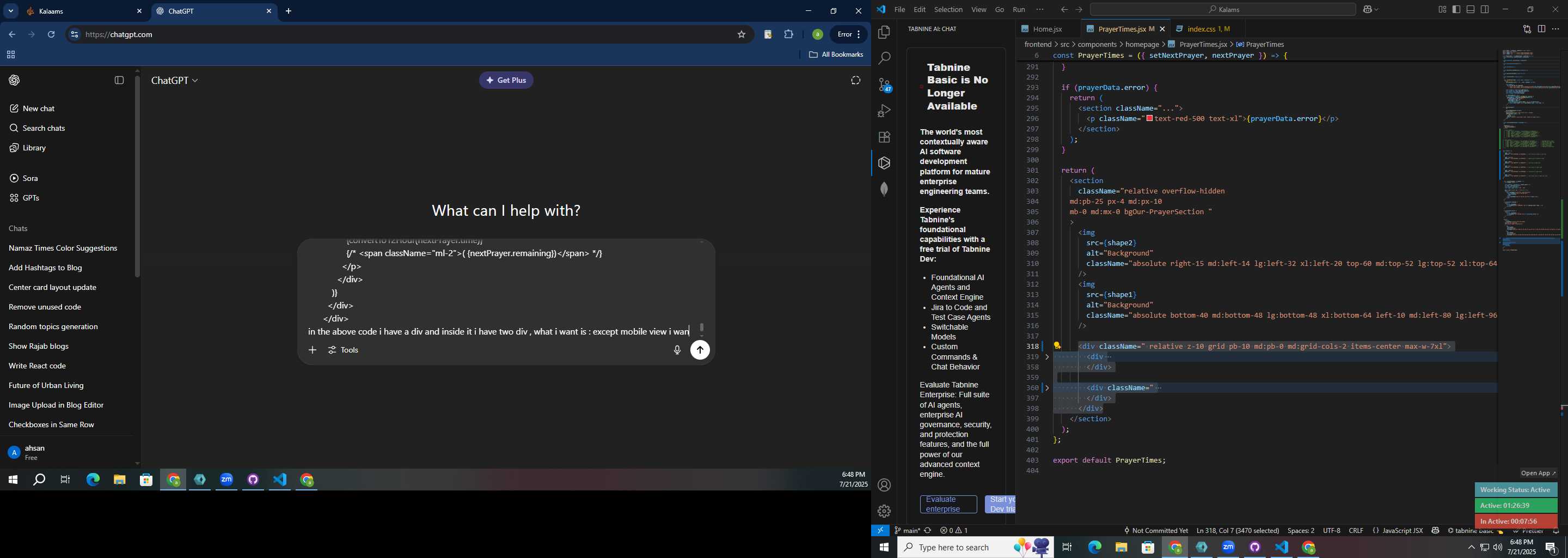Expand folded div at line 319

[1047, 357]
